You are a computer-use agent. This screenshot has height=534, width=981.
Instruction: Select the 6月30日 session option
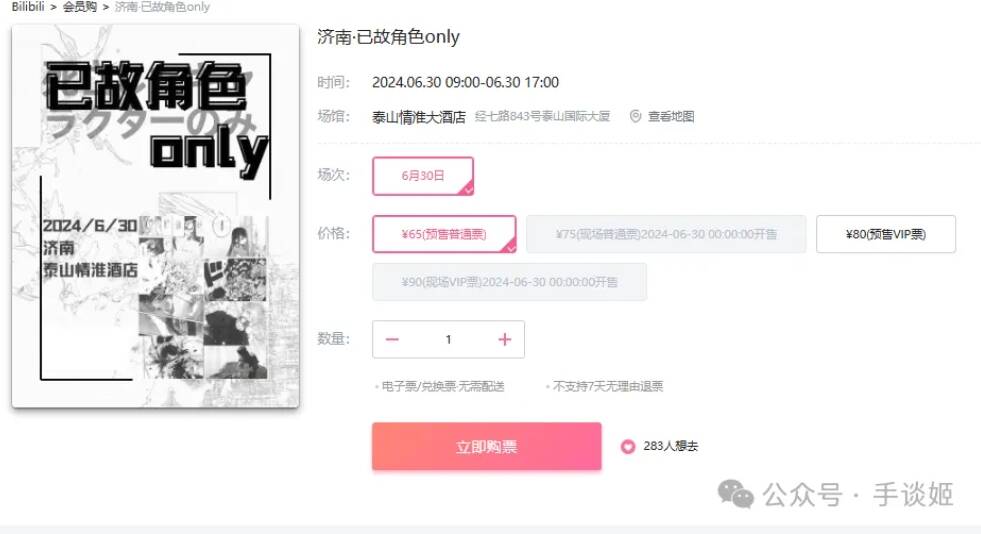[423, 176]
